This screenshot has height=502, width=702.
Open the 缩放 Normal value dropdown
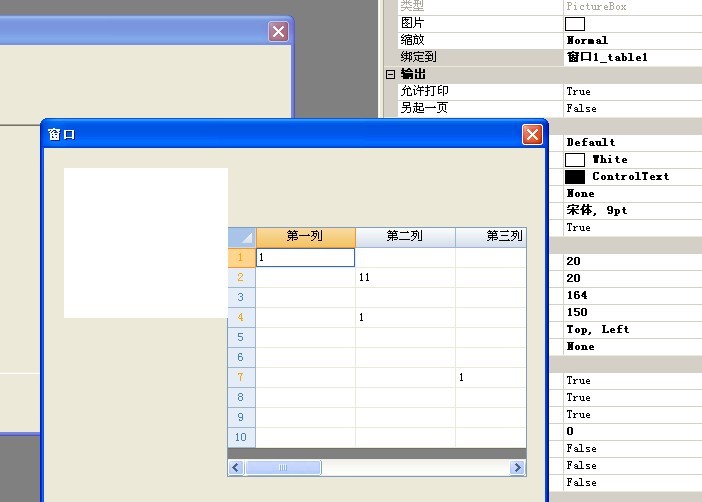tap(632, 40)
